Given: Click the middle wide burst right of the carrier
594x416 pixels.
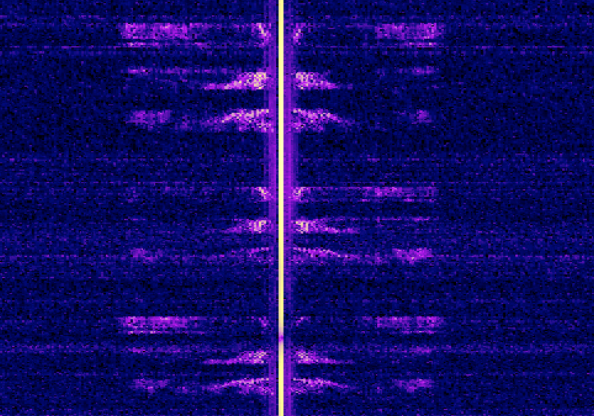Looking at the screenshot, I should (399, 192).
